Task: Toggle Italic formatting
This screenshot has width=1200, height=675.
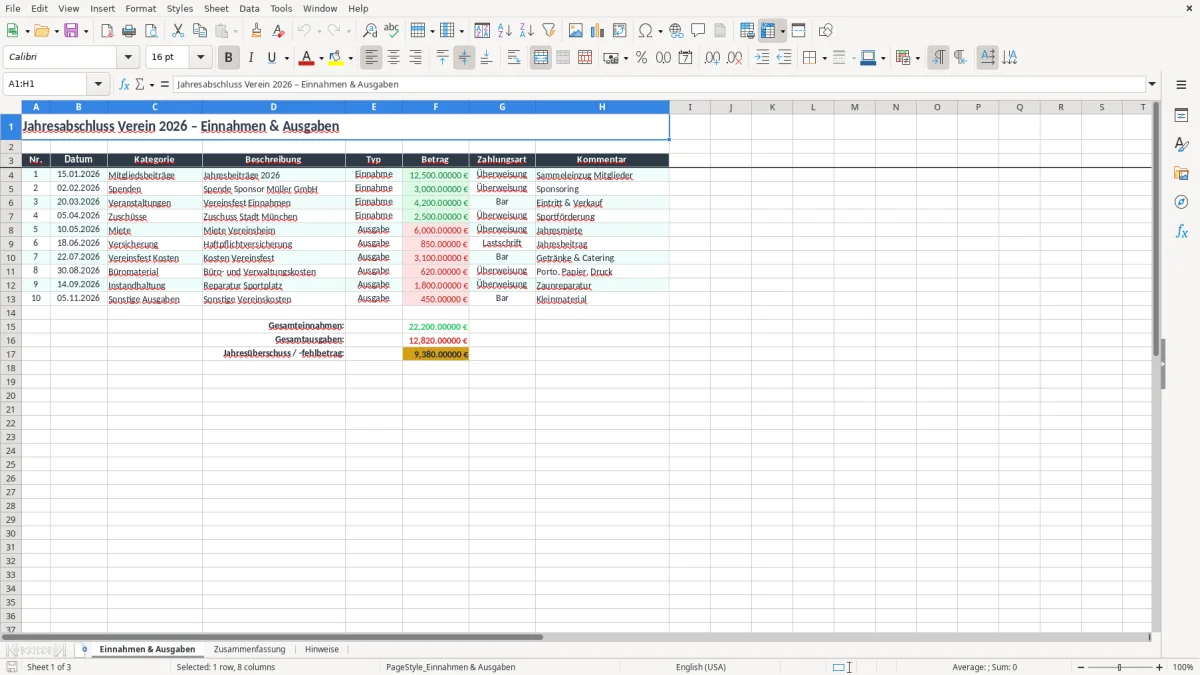Action: click(x=251, y=58)
